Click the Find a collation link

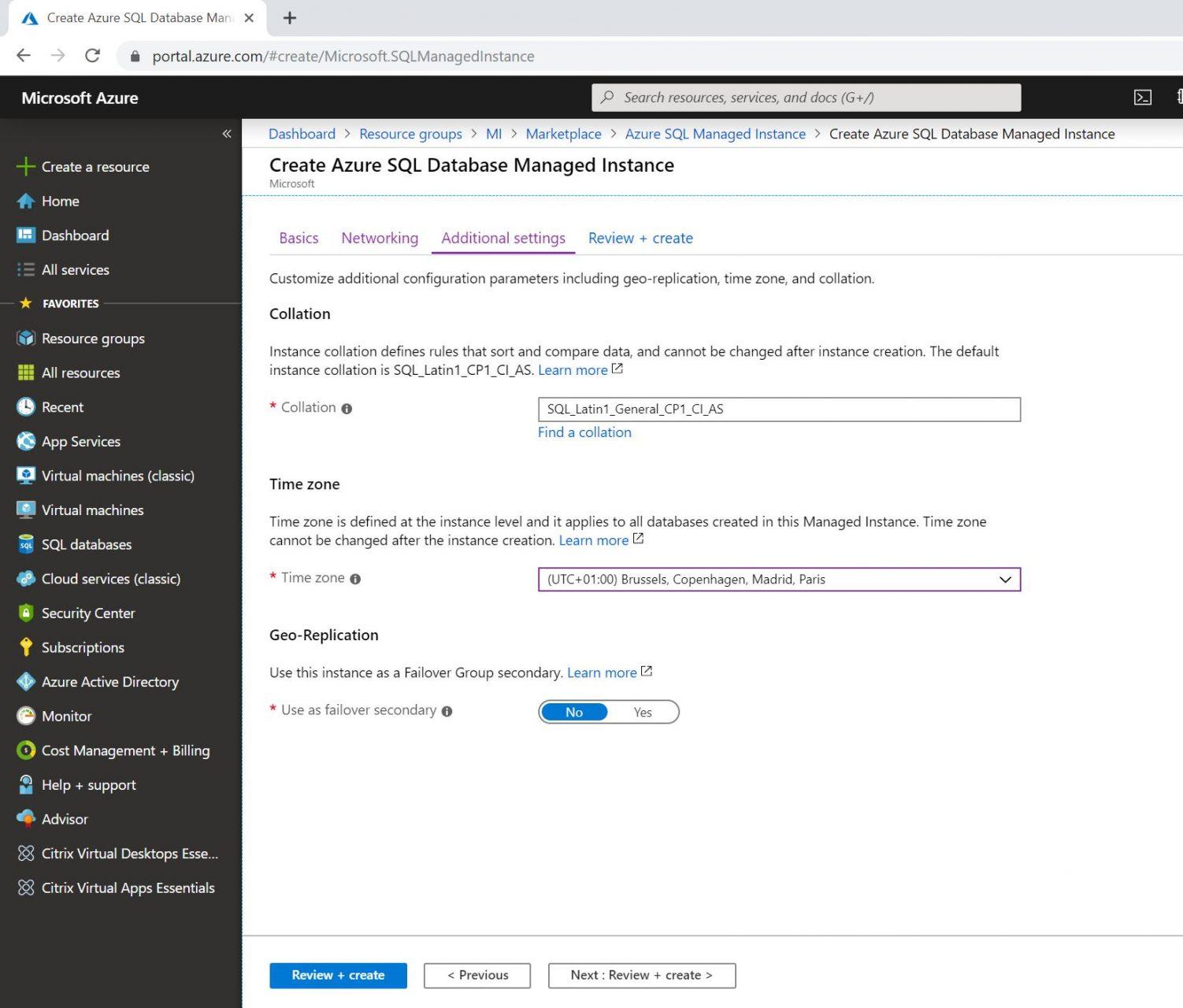(584, 432)
